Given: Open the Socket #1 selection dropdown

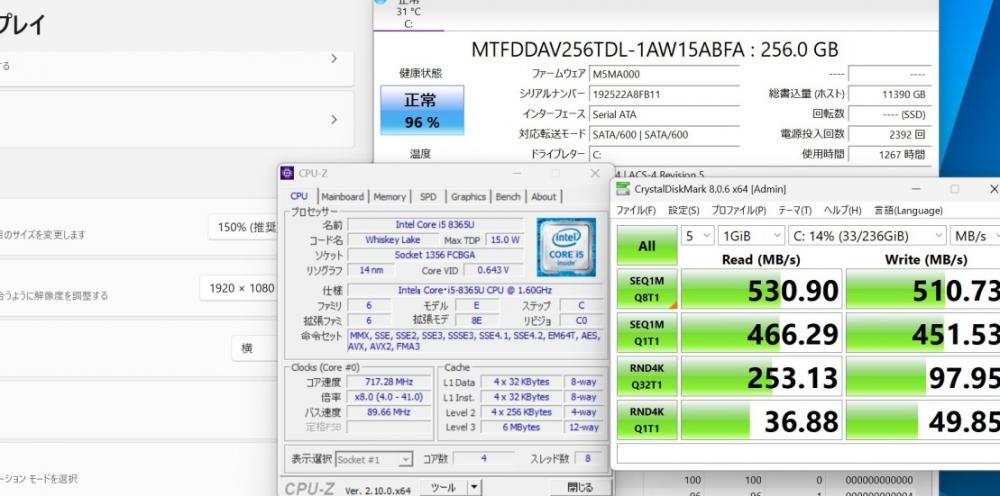Looking at the screenshot, I should [x=374, y=459].
